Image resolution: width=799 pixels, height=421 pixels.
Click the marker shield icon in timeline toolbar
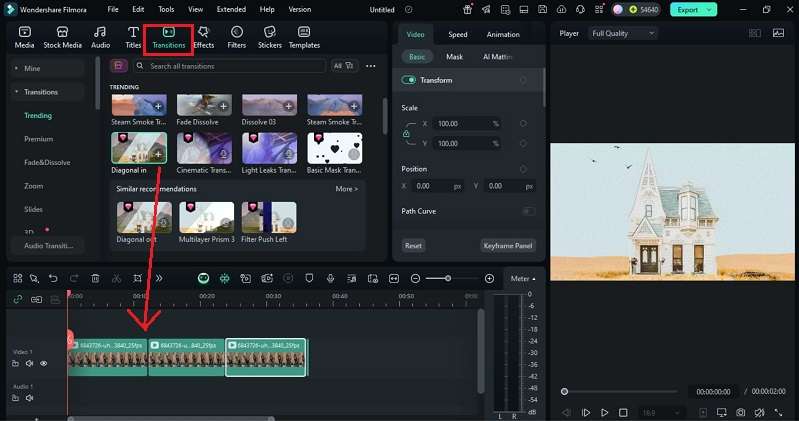(309, 278)
